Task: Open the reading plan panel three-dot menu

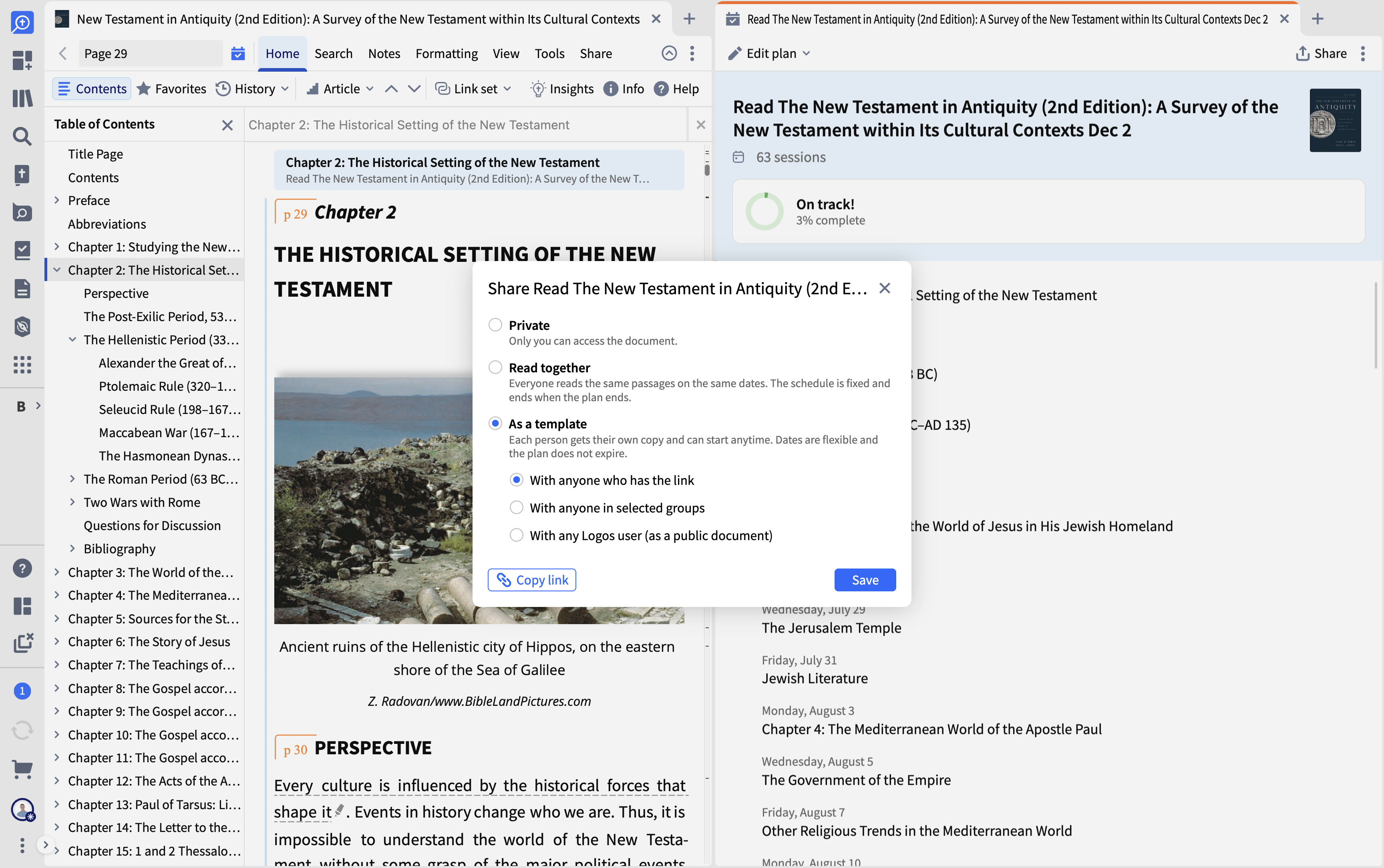Action: [1362, 53]
